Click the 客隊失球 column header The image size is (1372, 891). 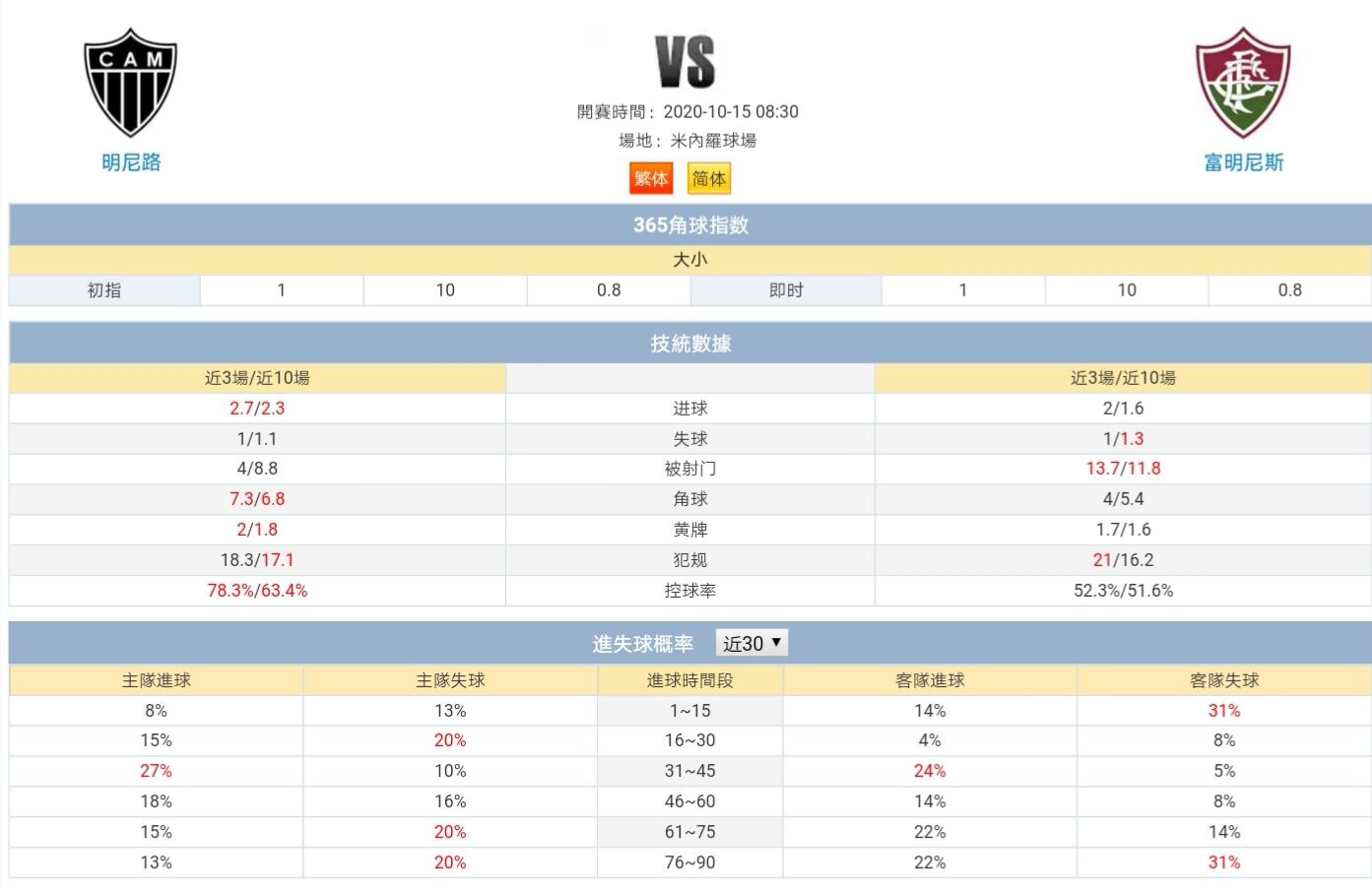pyautogui.click(x=1224, y=680)
